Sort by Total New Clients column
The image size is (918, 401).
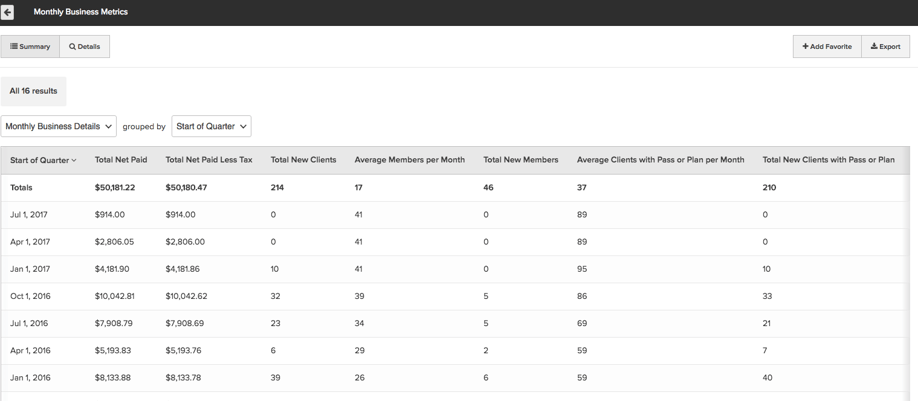pyautogui.click(x=303, y=160)
